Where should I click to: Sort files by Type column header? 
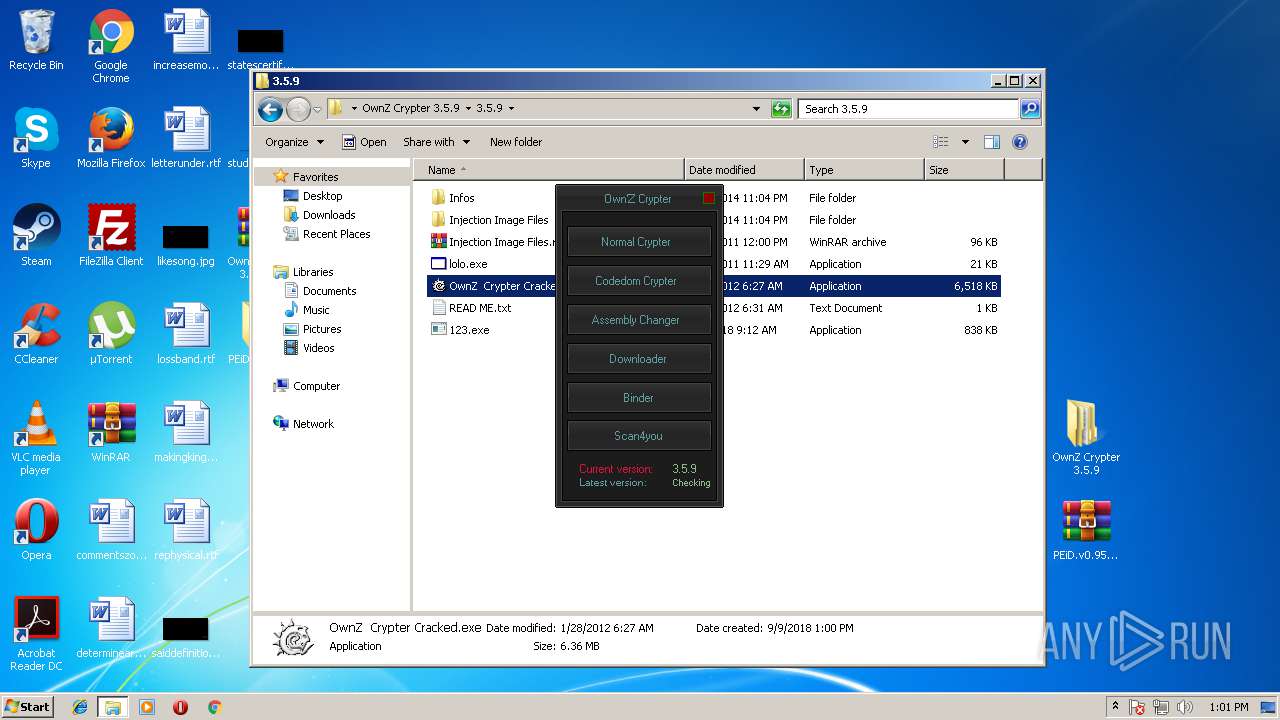pos(864,170)
